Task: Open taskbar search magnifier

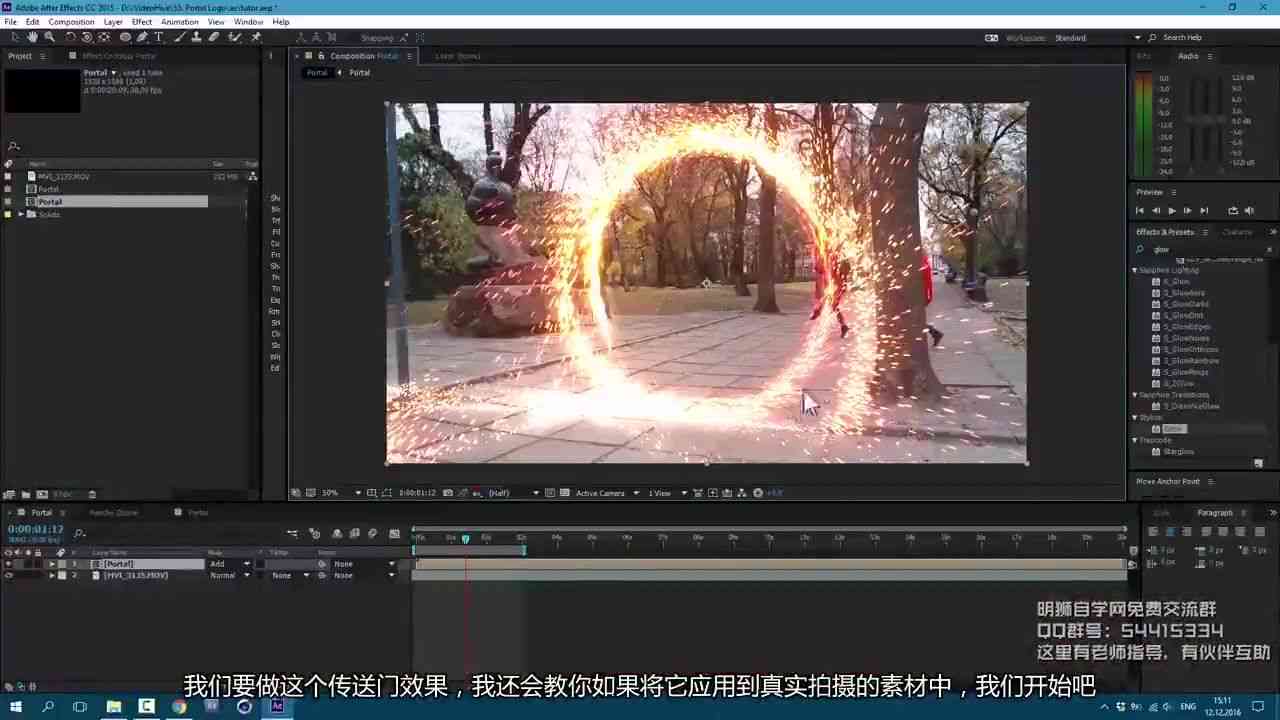Action: (x=48, y=706)
